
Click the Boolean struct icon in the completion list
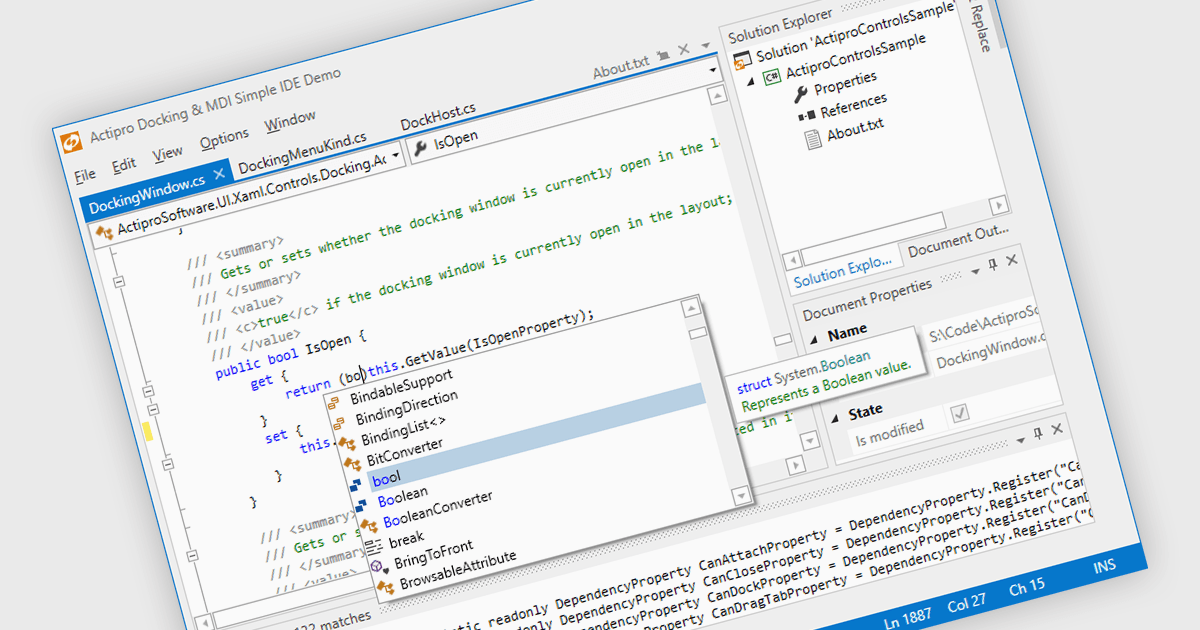coord(362,505)
